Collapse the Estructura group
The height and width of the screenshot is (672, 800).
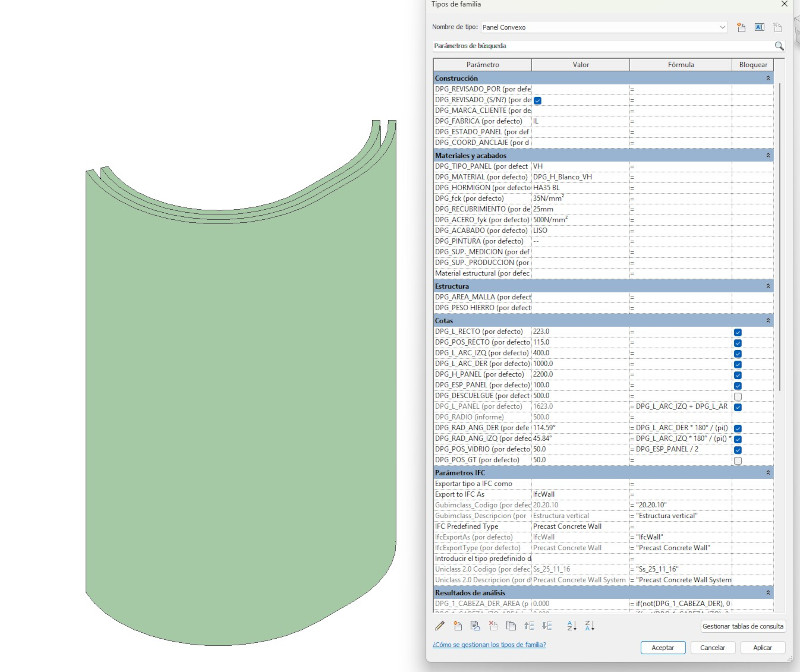click(768, 286)
